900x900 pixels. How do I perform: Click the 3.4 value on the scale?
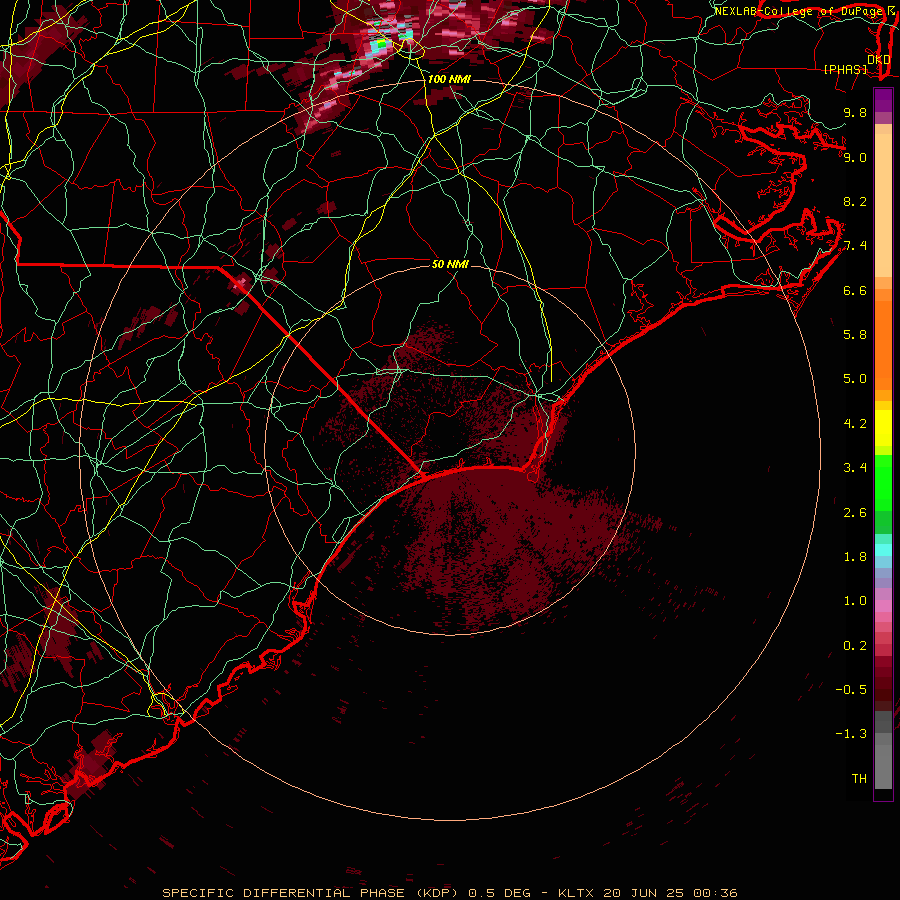pos(855,468)
